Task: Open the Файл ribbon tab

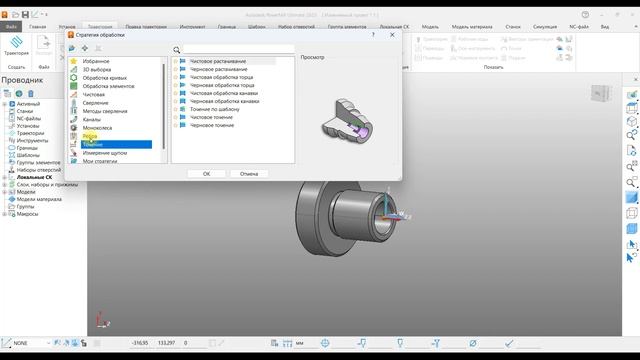Action: tap(11, 27)
